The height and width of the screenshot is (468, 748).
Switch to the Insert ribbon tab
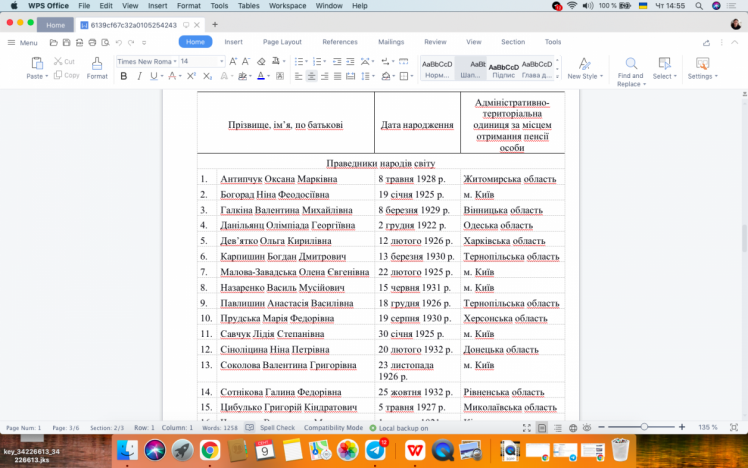coord(233,42)
